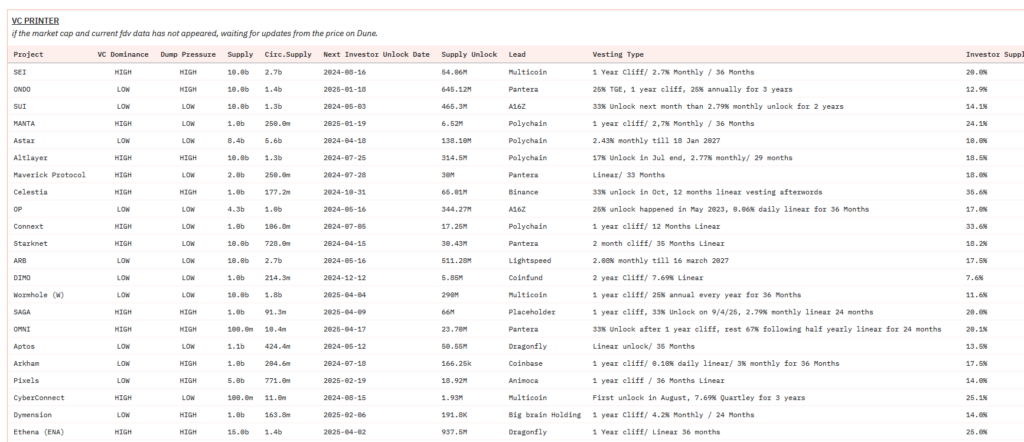Select the SAGA project cell
This screenshot has width=1024, height=442.
click(x=22, y=312)
